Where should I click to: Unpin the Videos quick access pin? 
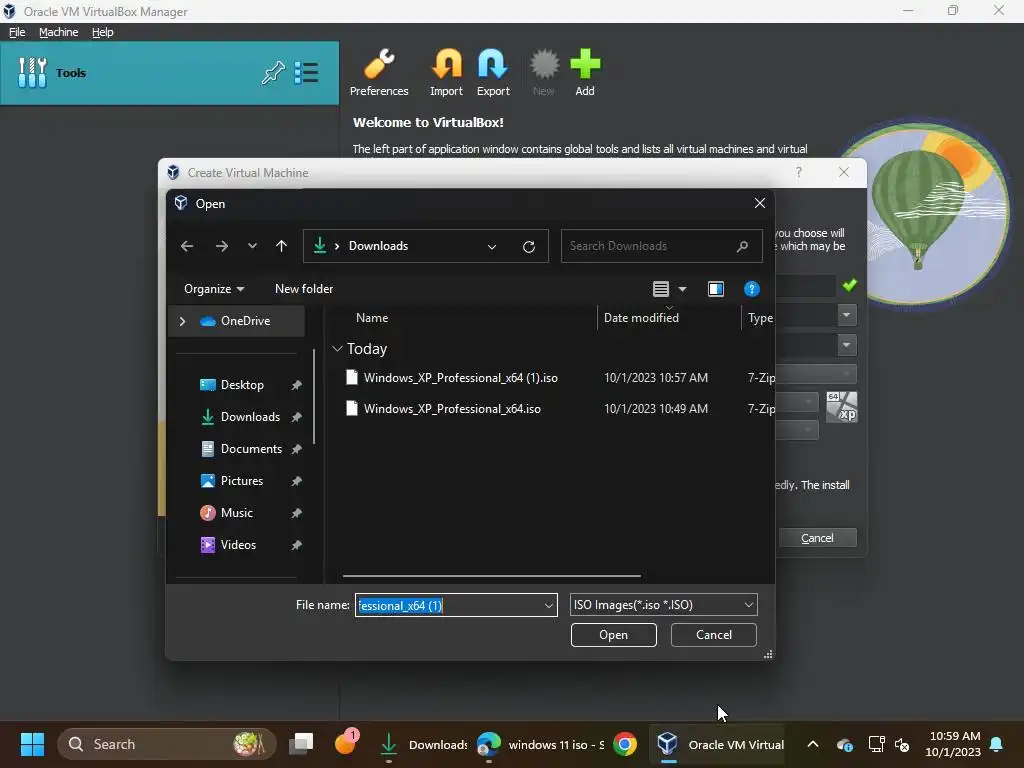(x=296, y=545)
